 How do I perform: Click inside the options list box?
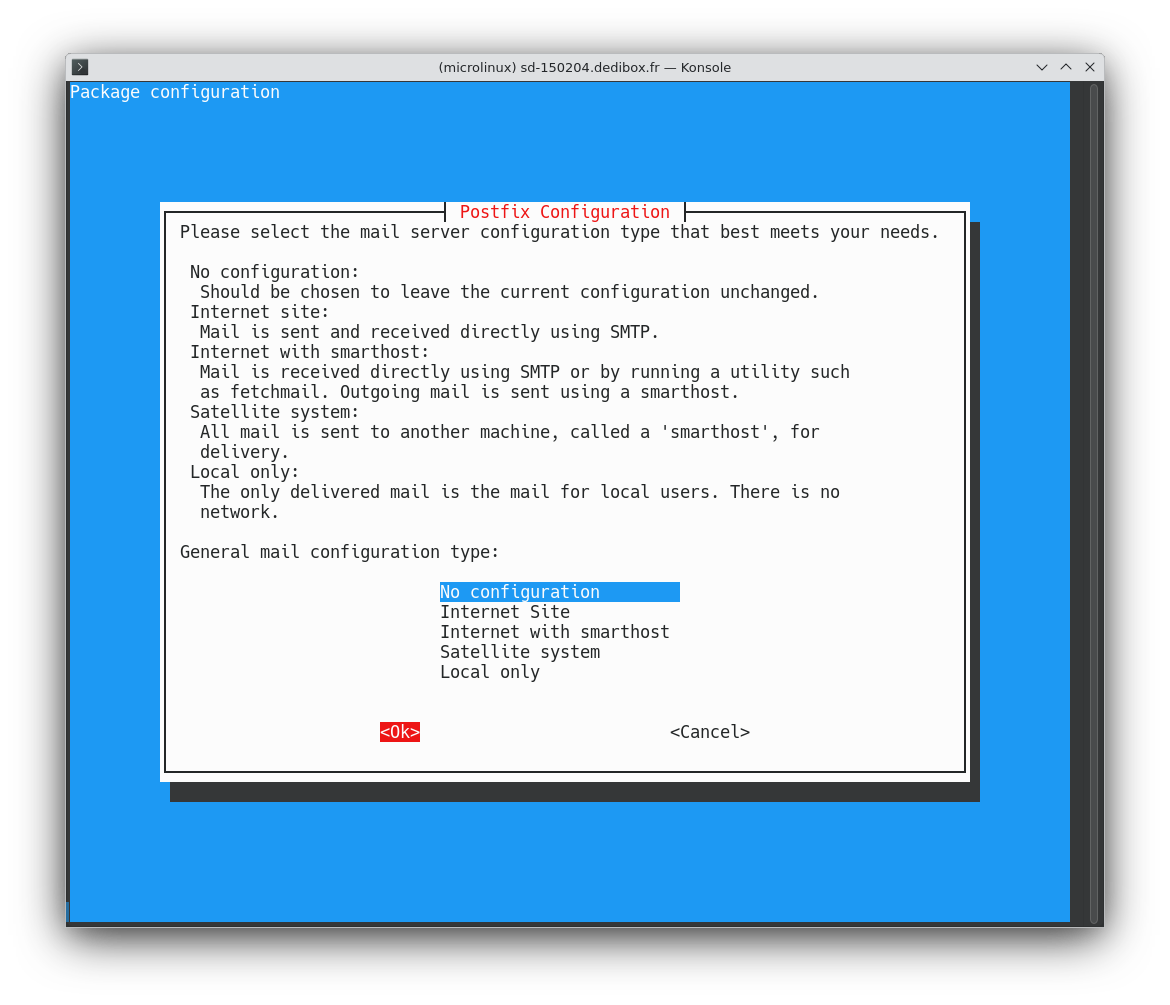tap(560, 631)
